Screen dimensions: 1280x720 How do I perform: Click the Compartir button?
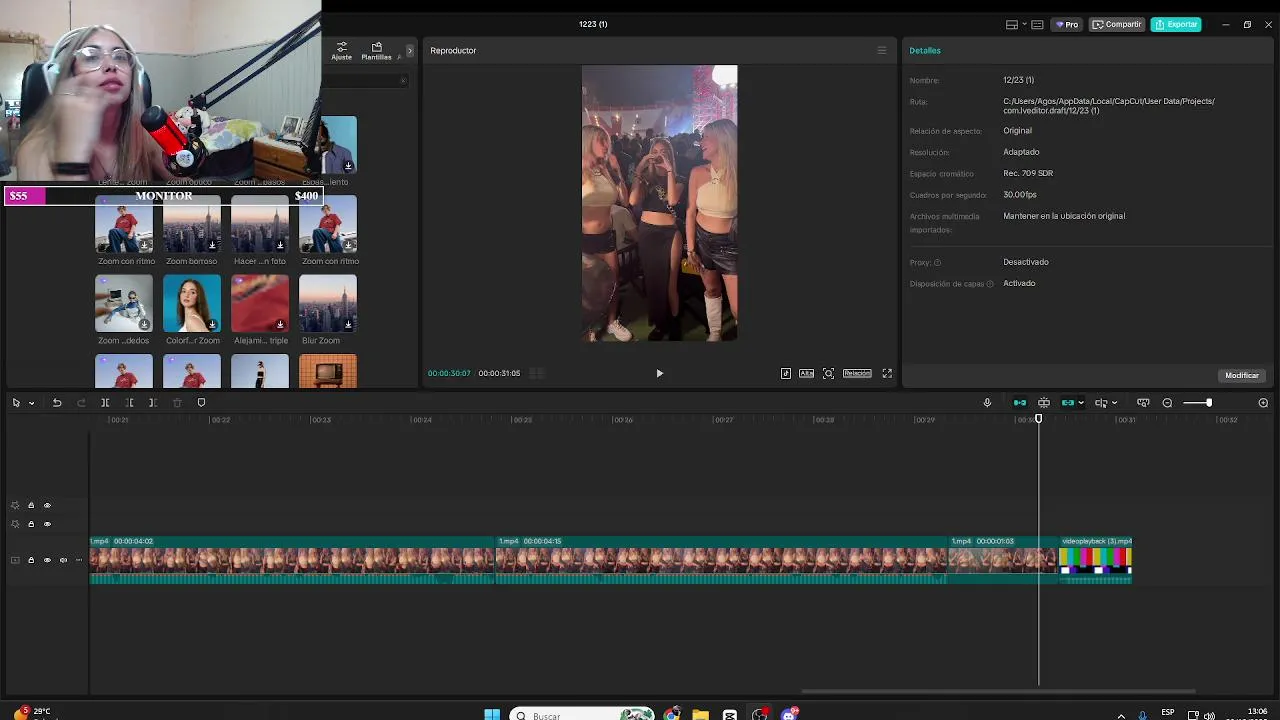pyautogui.click(x=1117, y=24)
